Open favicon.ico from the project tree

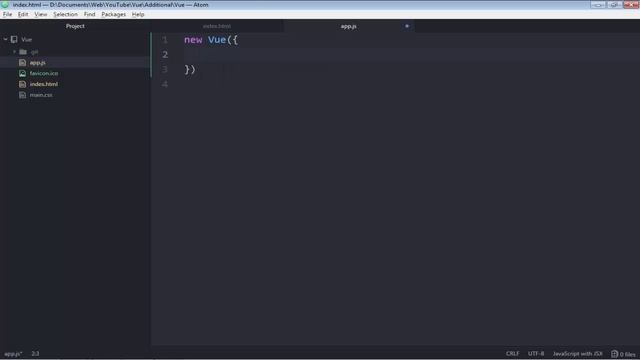[44, 73]
